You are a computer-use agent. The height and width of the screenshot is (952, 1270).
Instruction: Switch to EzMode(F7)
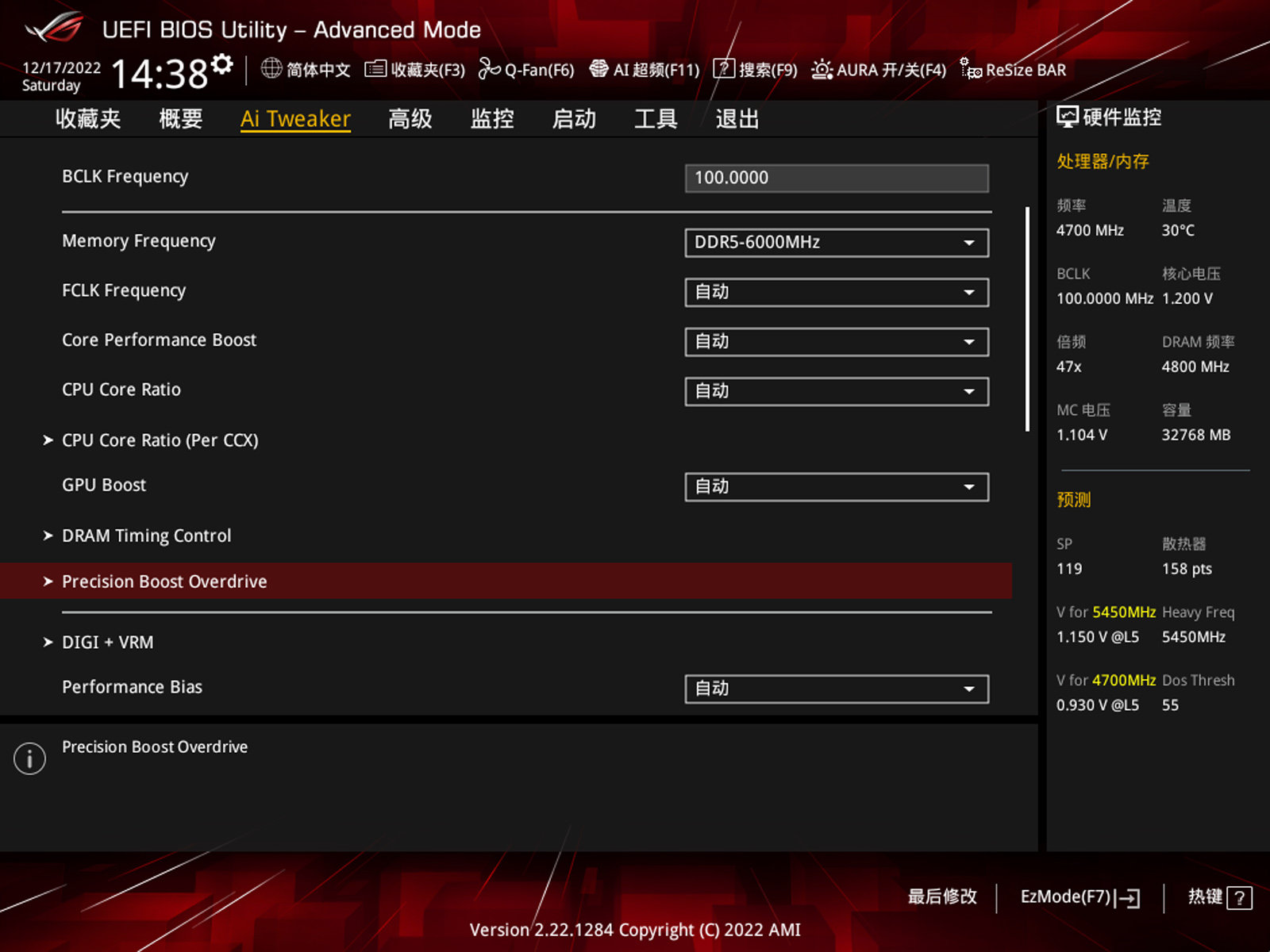[x=1065, y=897]
